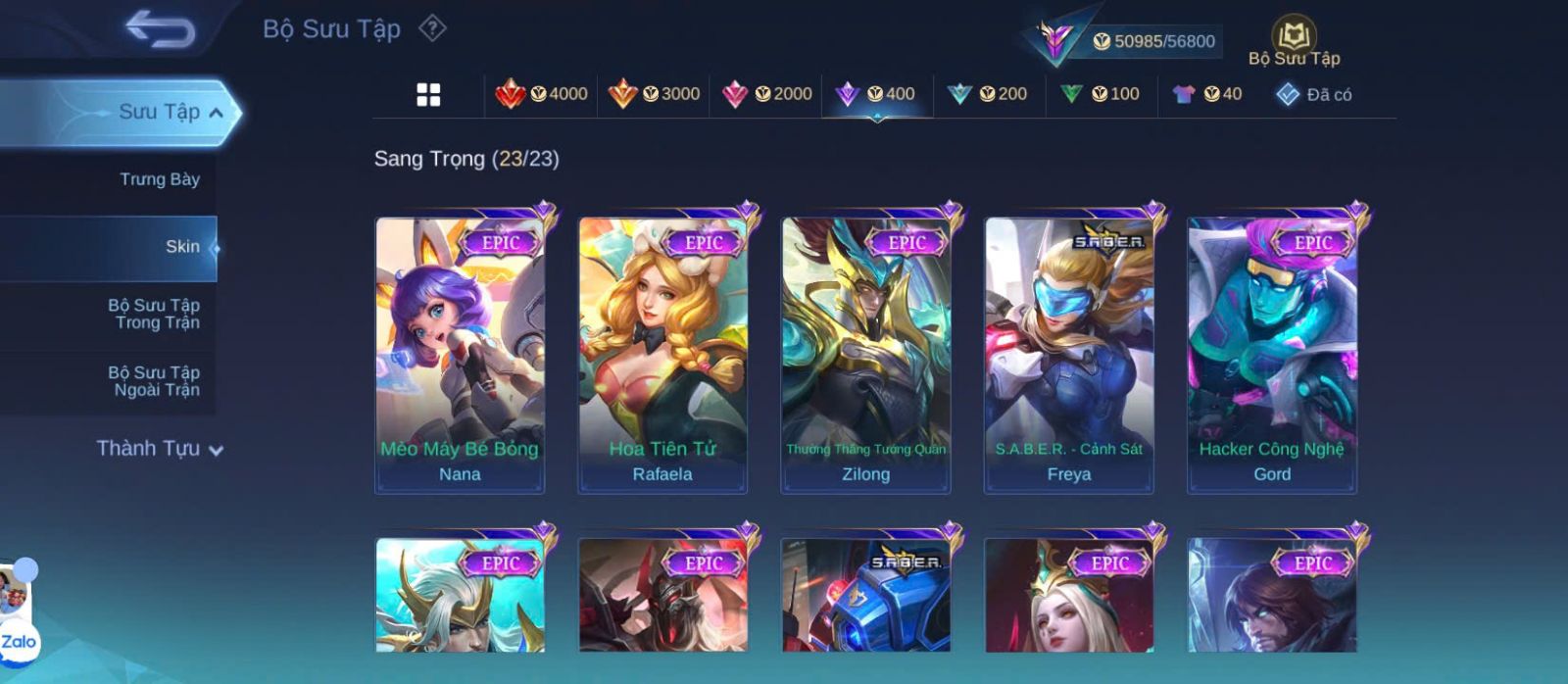Select the Nana Mèo Máy Bé Bỏng skin
Screen dimensions: 1568x684
pyautogui.click(x=460, y=355)
